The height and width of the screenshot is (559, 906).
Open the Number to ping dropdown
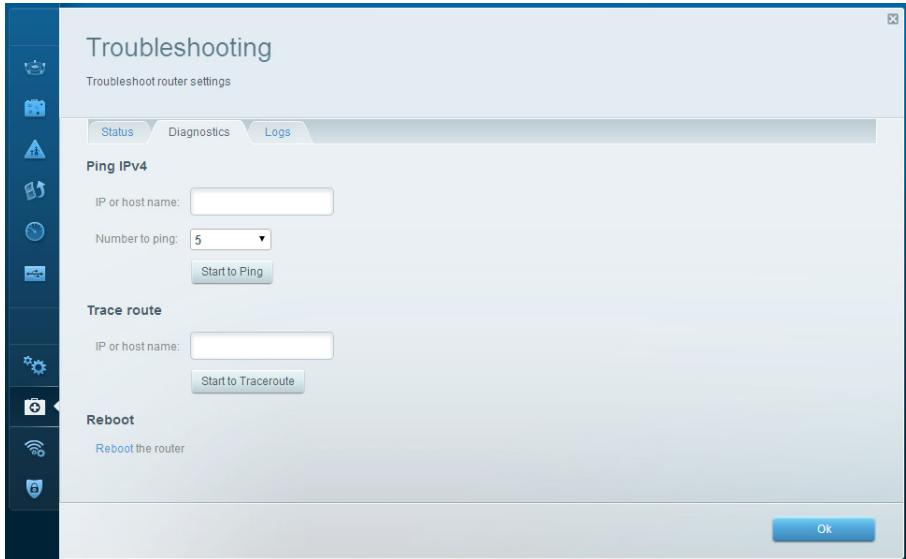pyautogui.click(x=231, y=239)
